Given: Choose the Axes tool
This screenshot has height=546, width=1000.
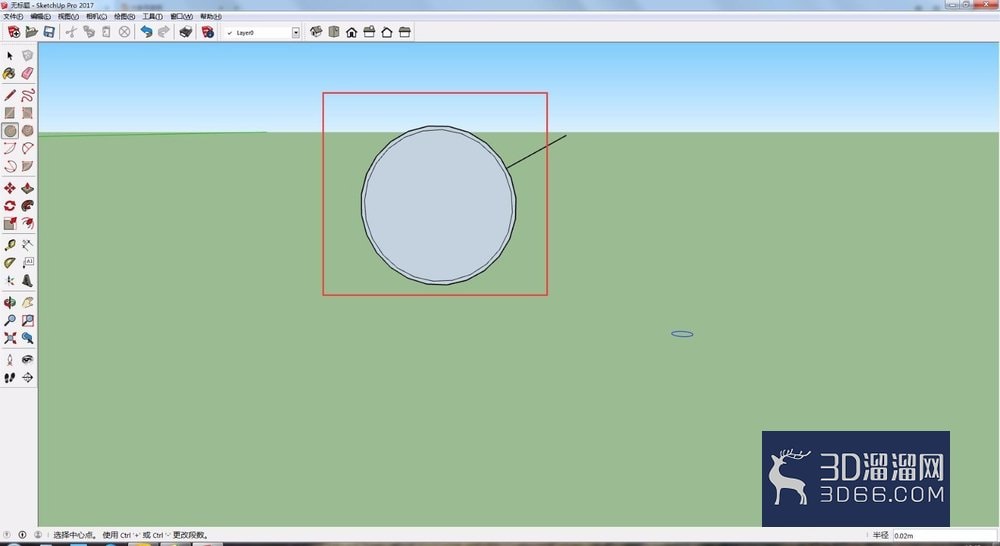Looking at the screenshot, I should pos(10,281).
